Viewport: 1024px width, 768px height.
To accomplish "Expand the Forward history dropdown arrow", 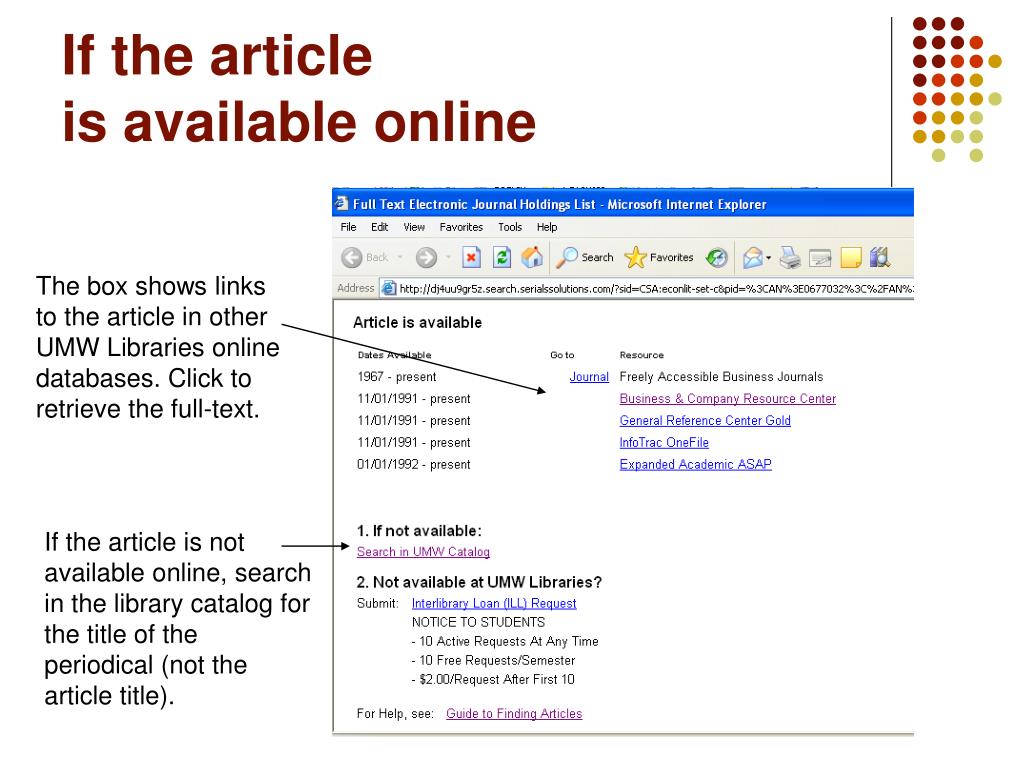I will 448,257.
